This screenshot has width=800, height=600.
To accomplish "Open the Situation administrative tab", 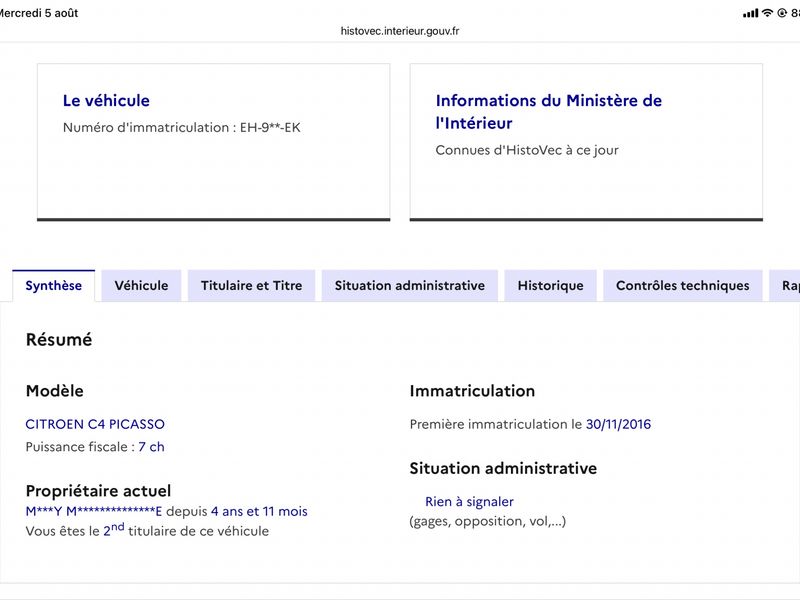I will (410, 286).
